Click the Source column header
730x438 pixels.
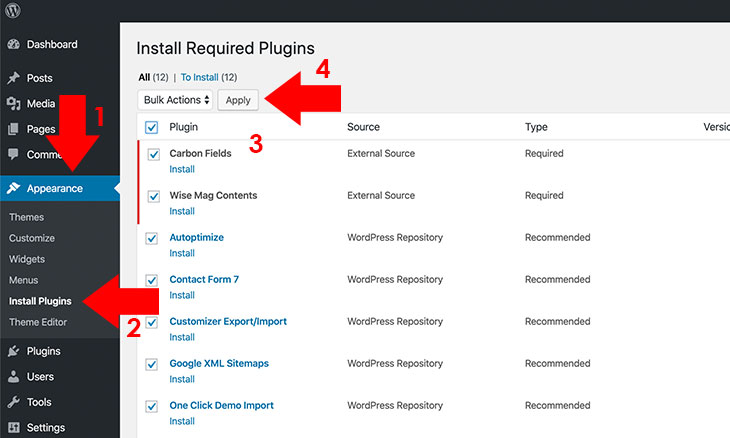[363, 127]
